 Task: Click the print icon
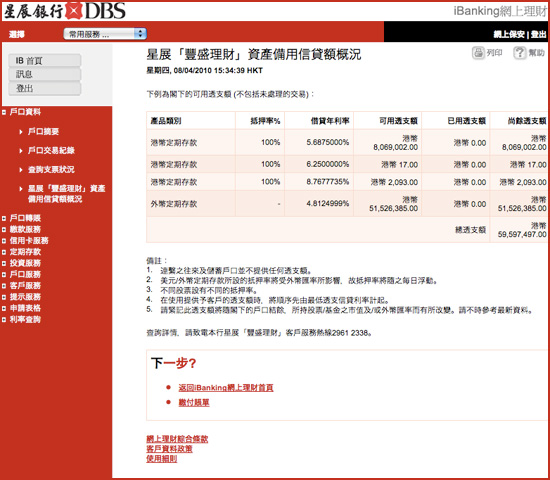point(478,53)
